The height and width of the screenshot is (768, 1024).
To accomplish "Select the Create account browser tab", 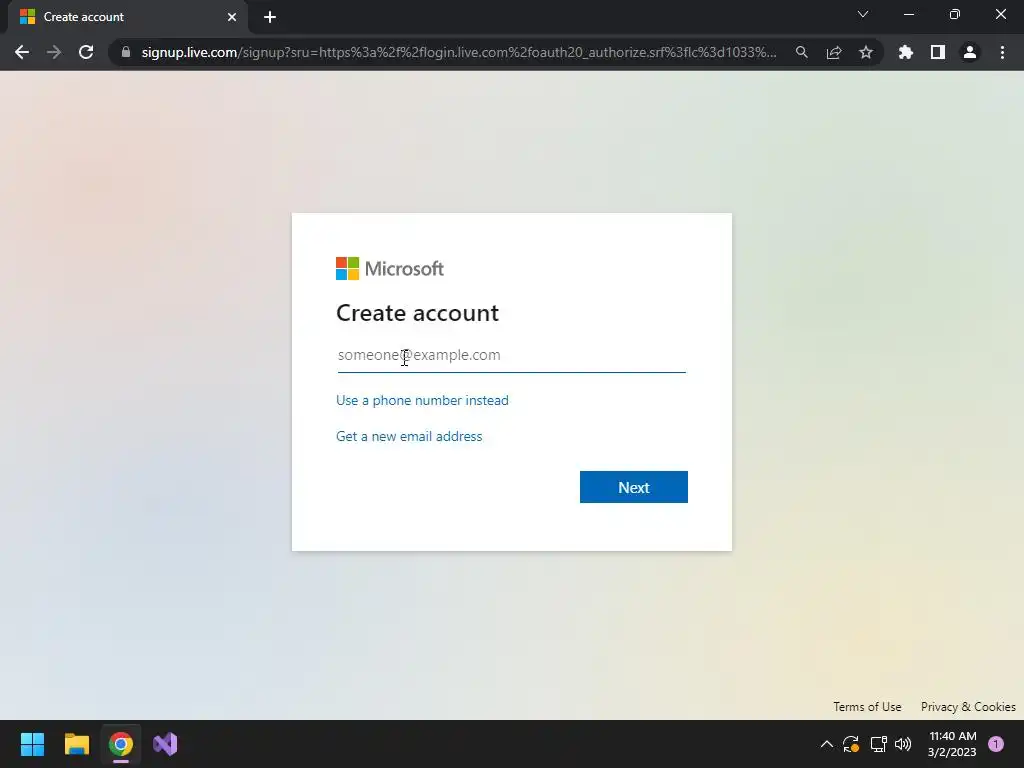I will (128, 17).
